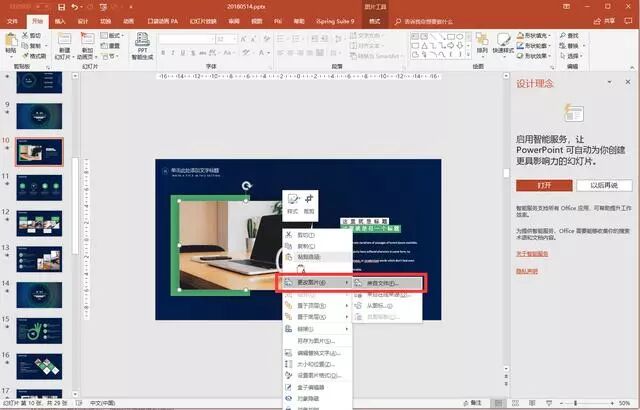Choose Save as Picture in context menu
640x410 pixels.
click(x=317, y=341)
